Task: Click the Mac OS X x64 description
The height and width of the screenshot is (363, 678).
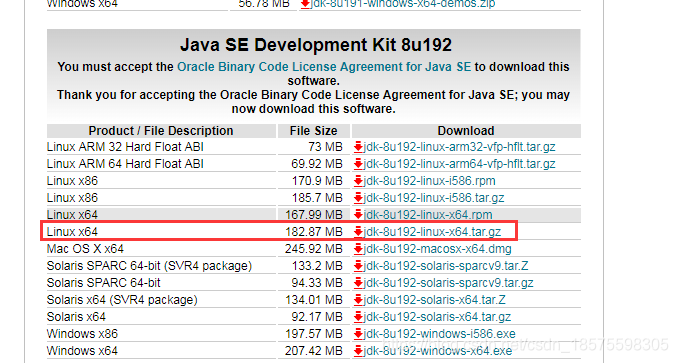Action: [x=85, y=249]
